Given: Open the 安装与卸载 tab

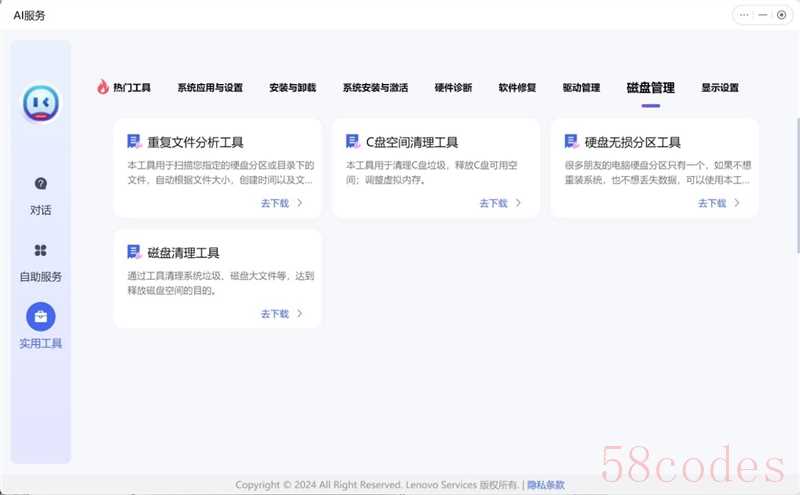Looking at the screenshot, I should pos(292,88).
